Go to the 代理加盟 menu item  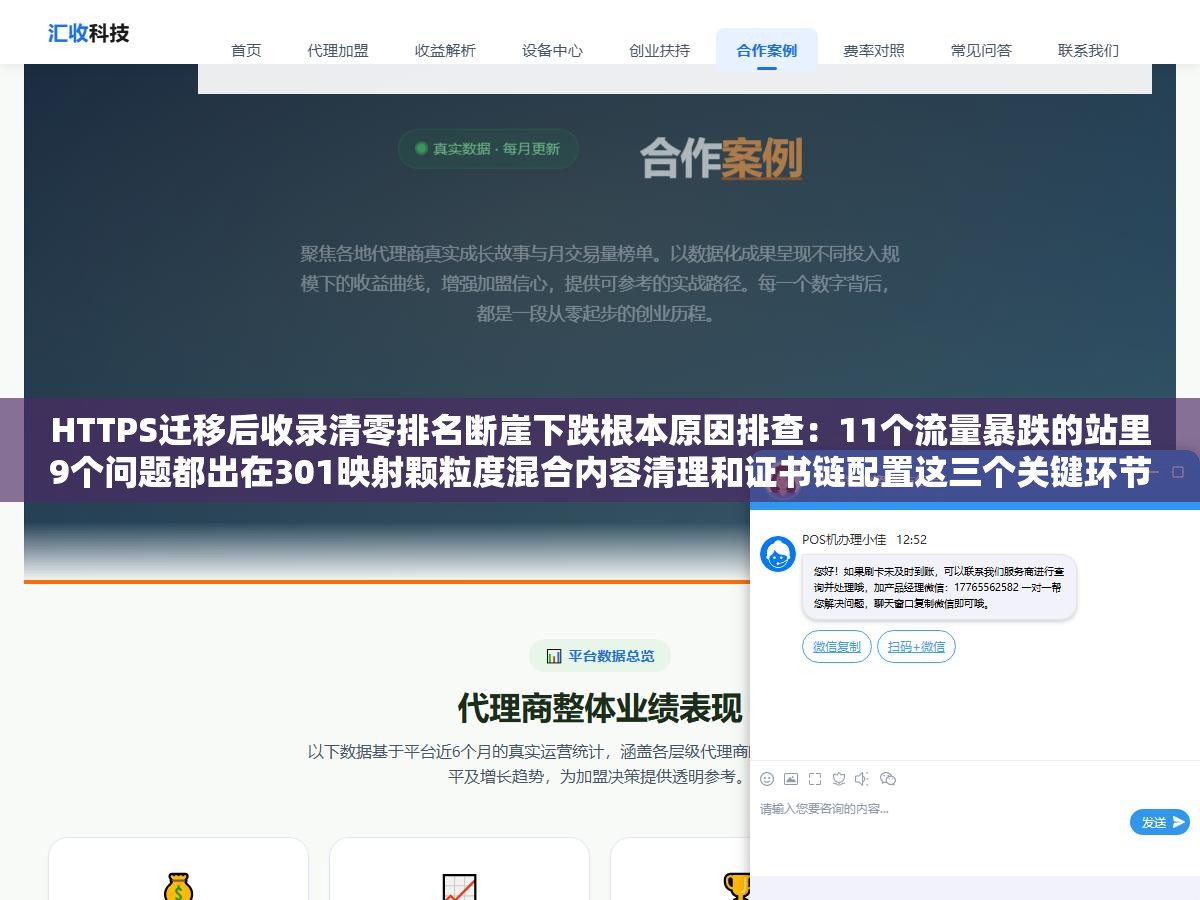pyautogui.click(x=338, y=50)
